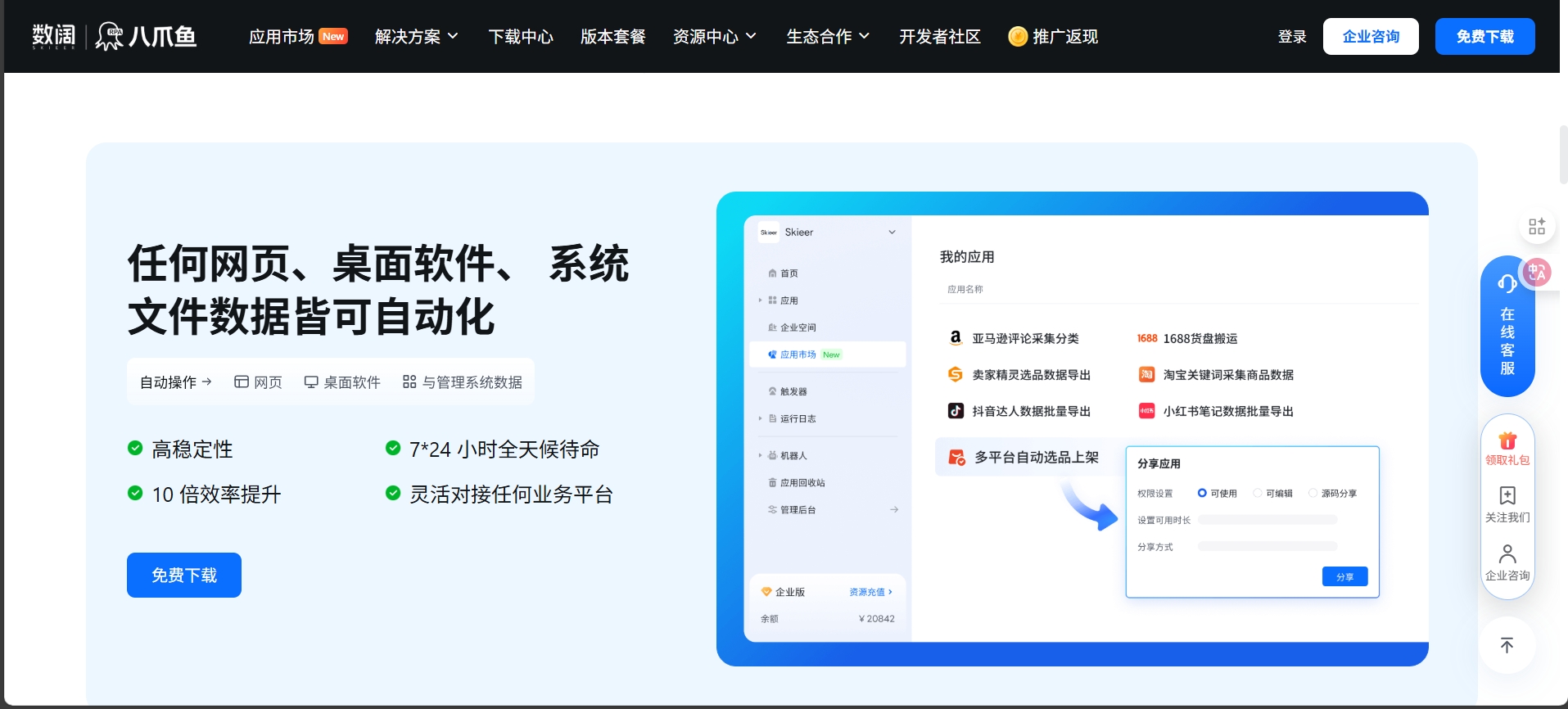Viewport: 1568px width, 709px height.
Task: Expand the 机器人 tree item
Action: 760,455
